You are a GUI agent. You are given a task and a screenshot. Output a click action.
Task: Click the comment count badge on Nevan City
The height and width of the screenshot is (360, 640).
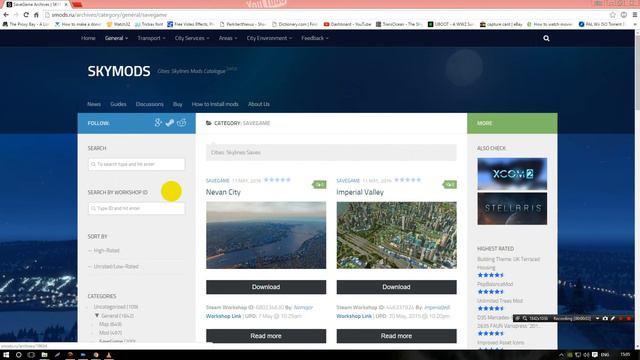point(320,184)
